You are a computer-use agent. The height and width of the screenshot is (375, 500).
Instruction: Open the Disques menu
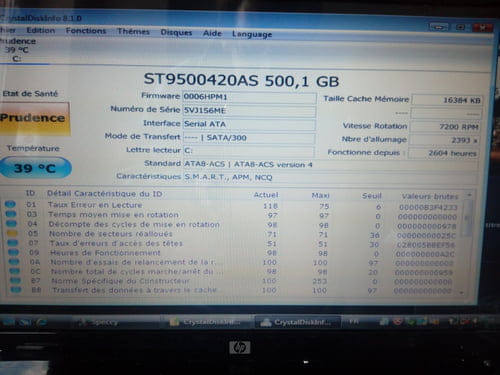pos(176,33)
